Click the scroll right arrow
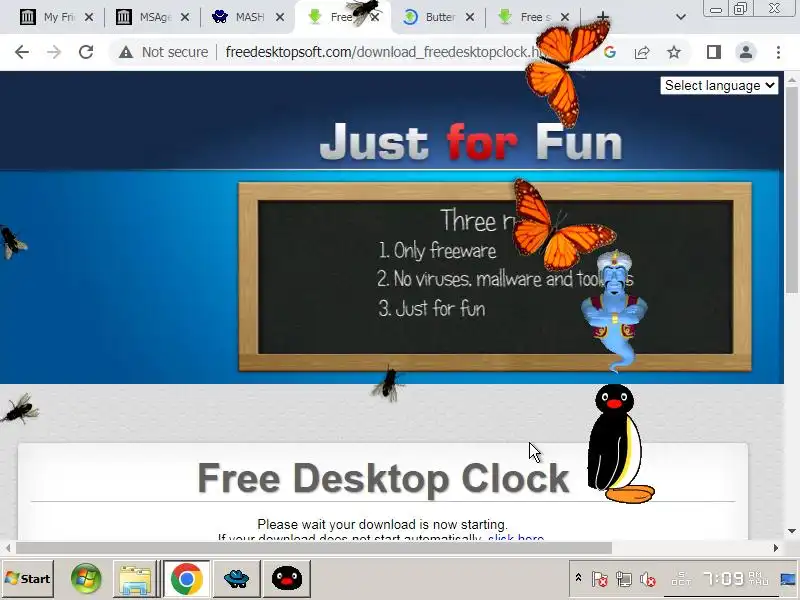Screen dimensions: 800x600 (776, 548)
